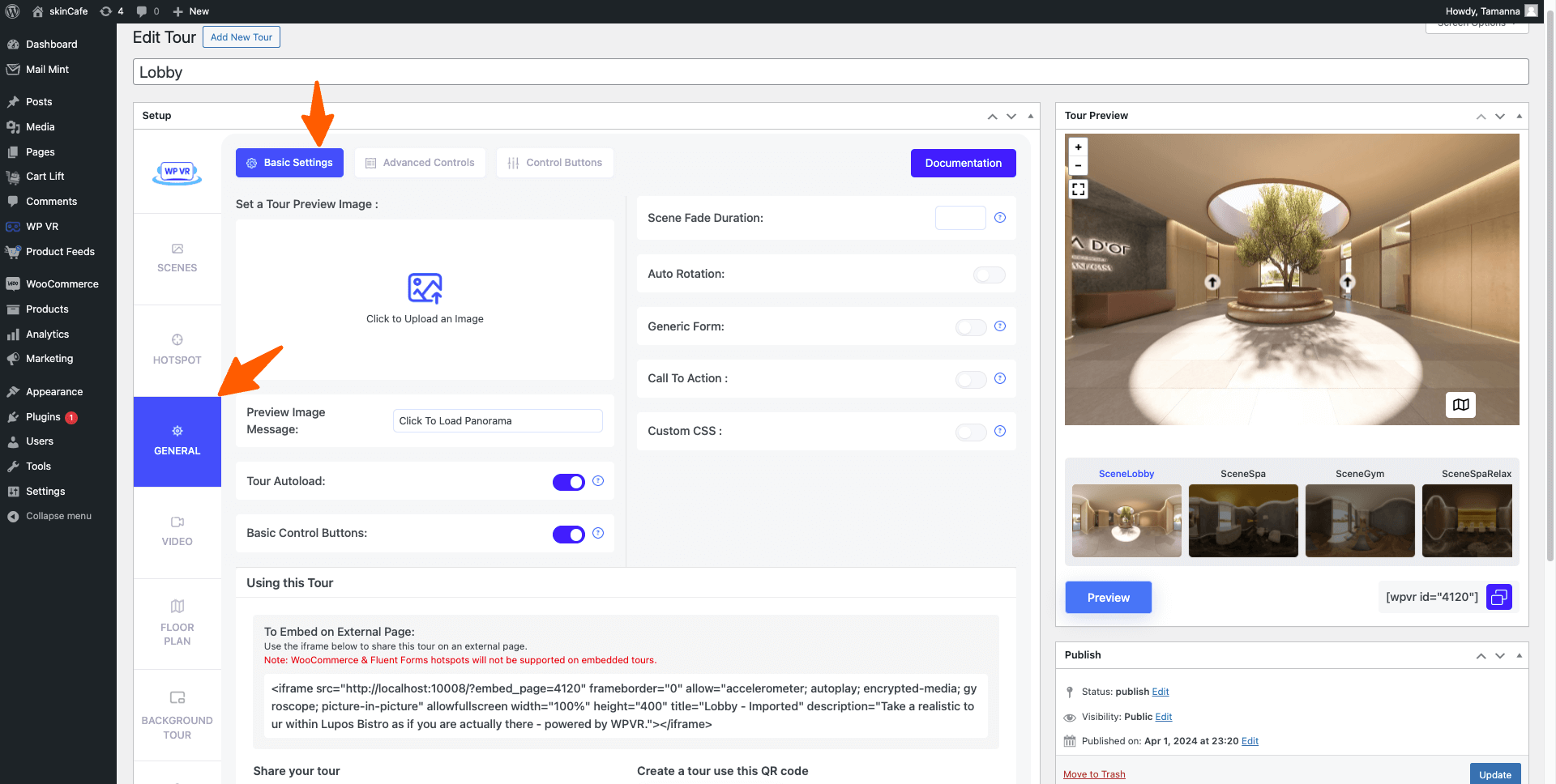Select the SceneLobby thumbnail
This screenshot has height=784, width=1556.
[1126, 521]
